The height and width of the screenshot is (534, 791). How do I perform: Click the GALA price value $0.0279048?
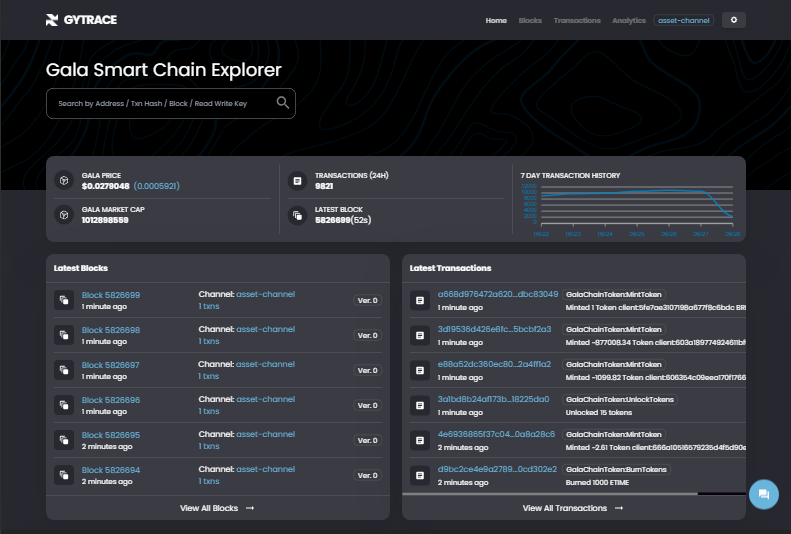pos(105,186)
